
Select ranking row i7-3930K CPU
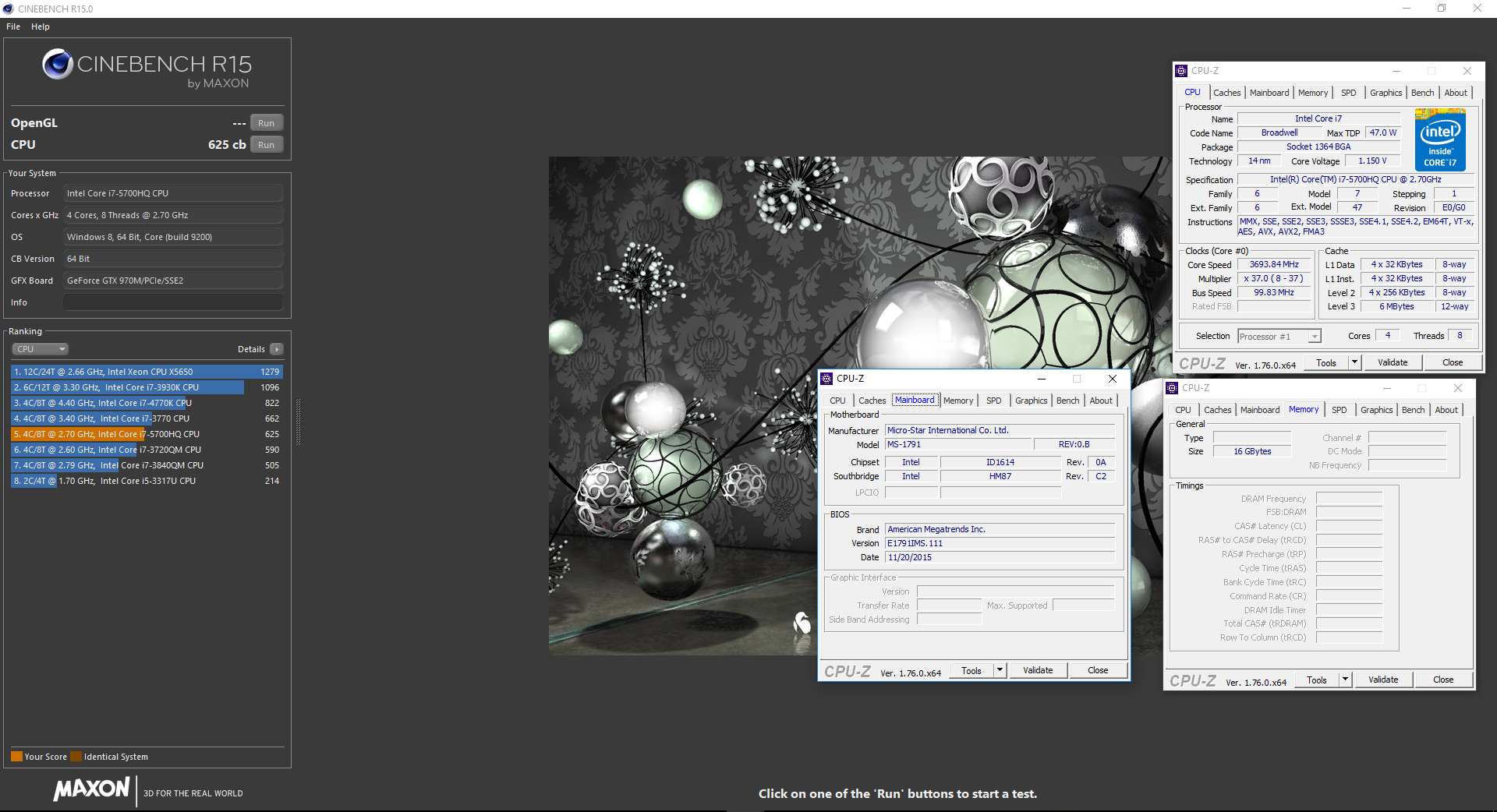pos(147,387)
